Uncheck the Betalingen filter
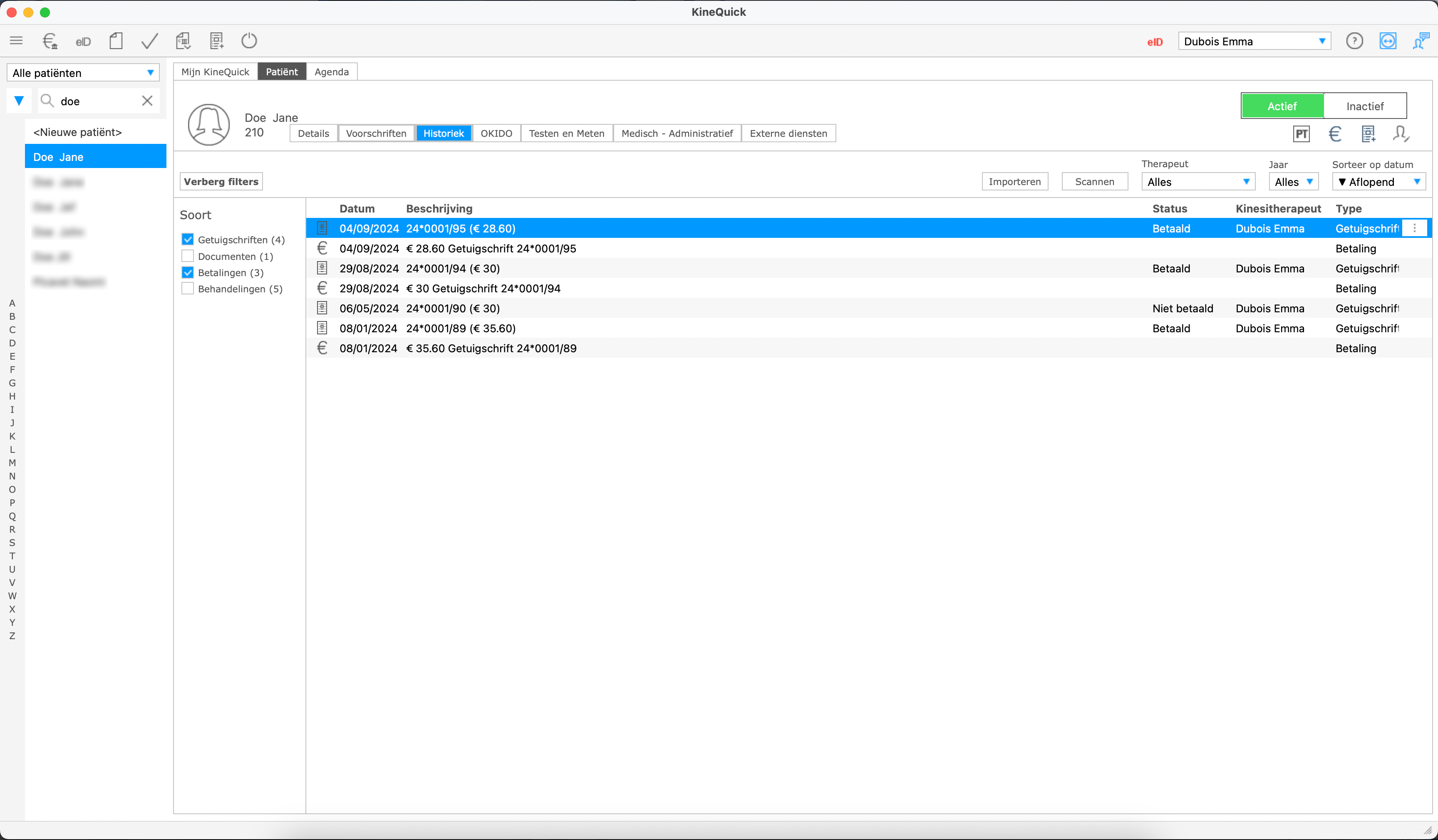The height and width of the screenshot is (840, 1438). pyautogui.click(x=187, y=273)
